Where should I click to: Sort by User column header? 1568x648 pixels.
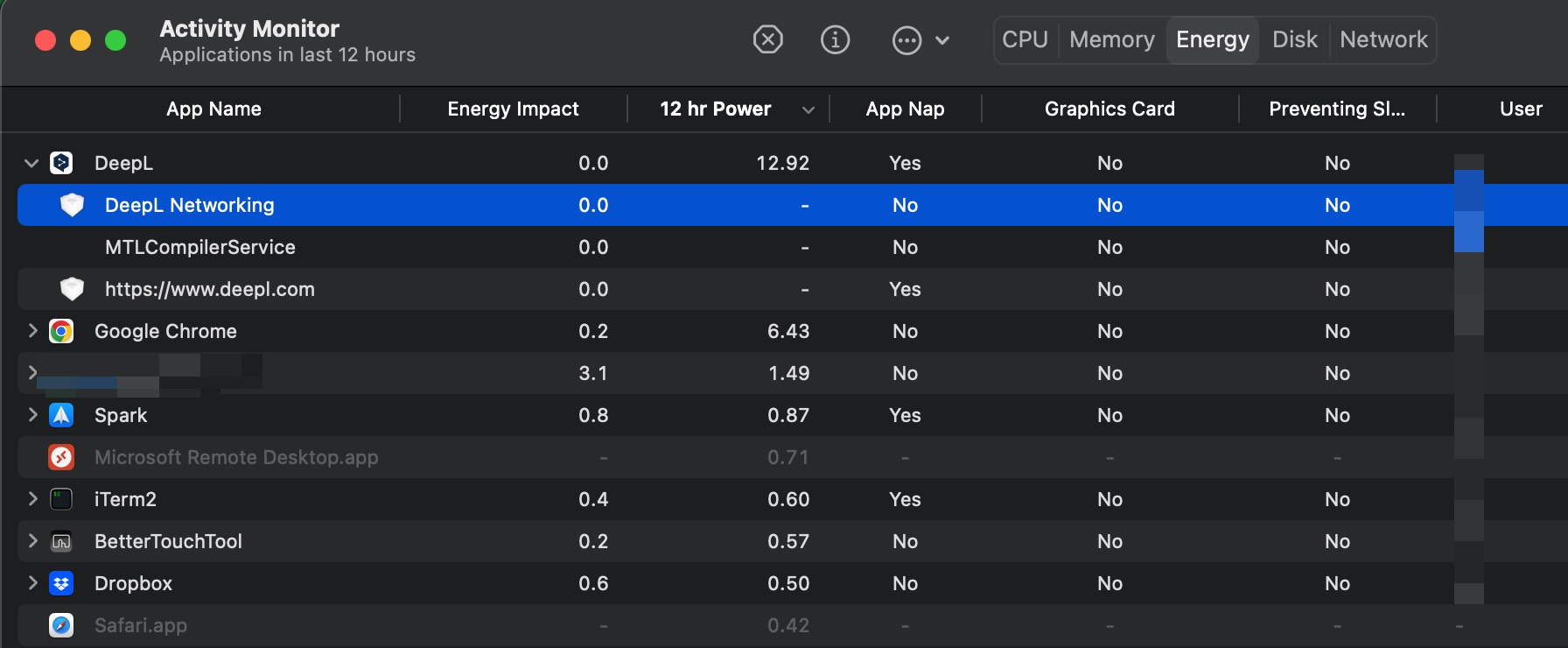coord(1521,109)
